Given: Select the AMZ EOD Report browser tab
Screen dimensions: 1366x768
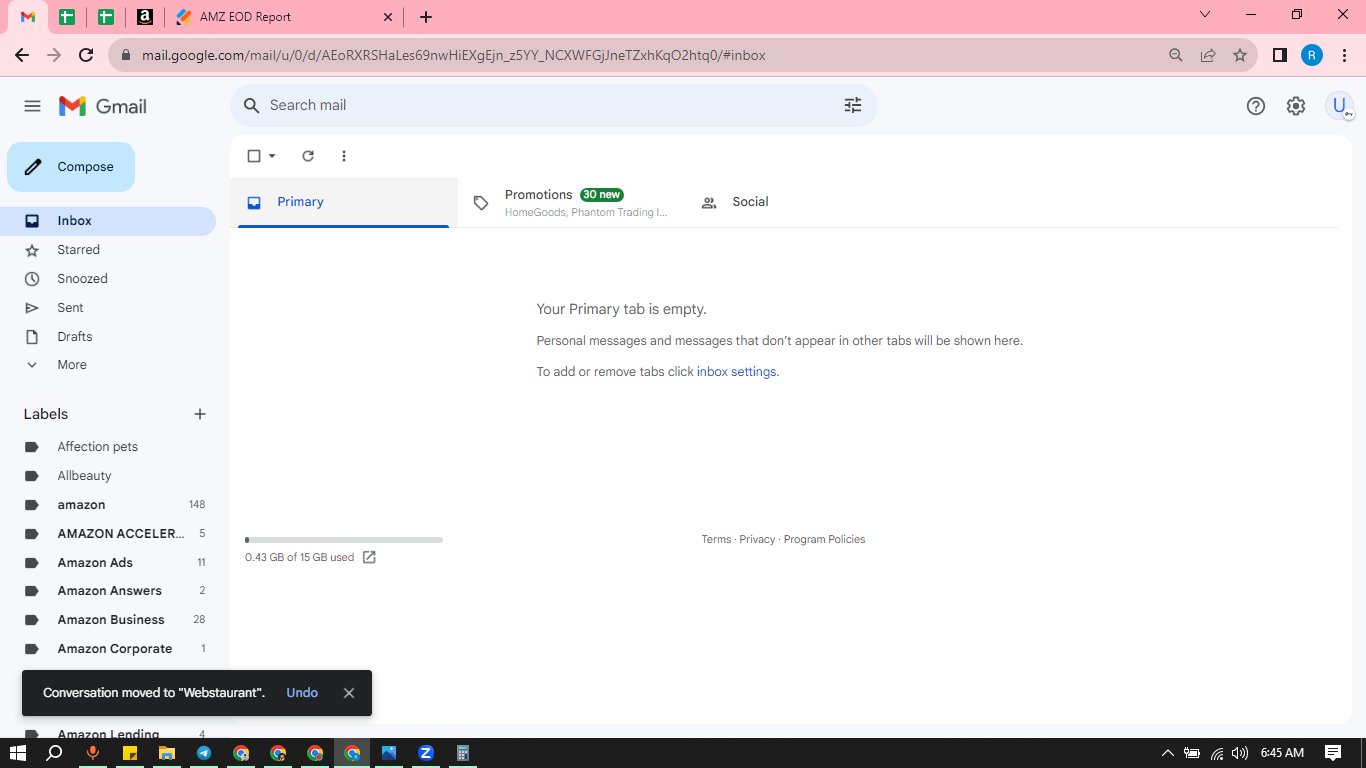Looking at the screenshot, I should tap(284, 17).
